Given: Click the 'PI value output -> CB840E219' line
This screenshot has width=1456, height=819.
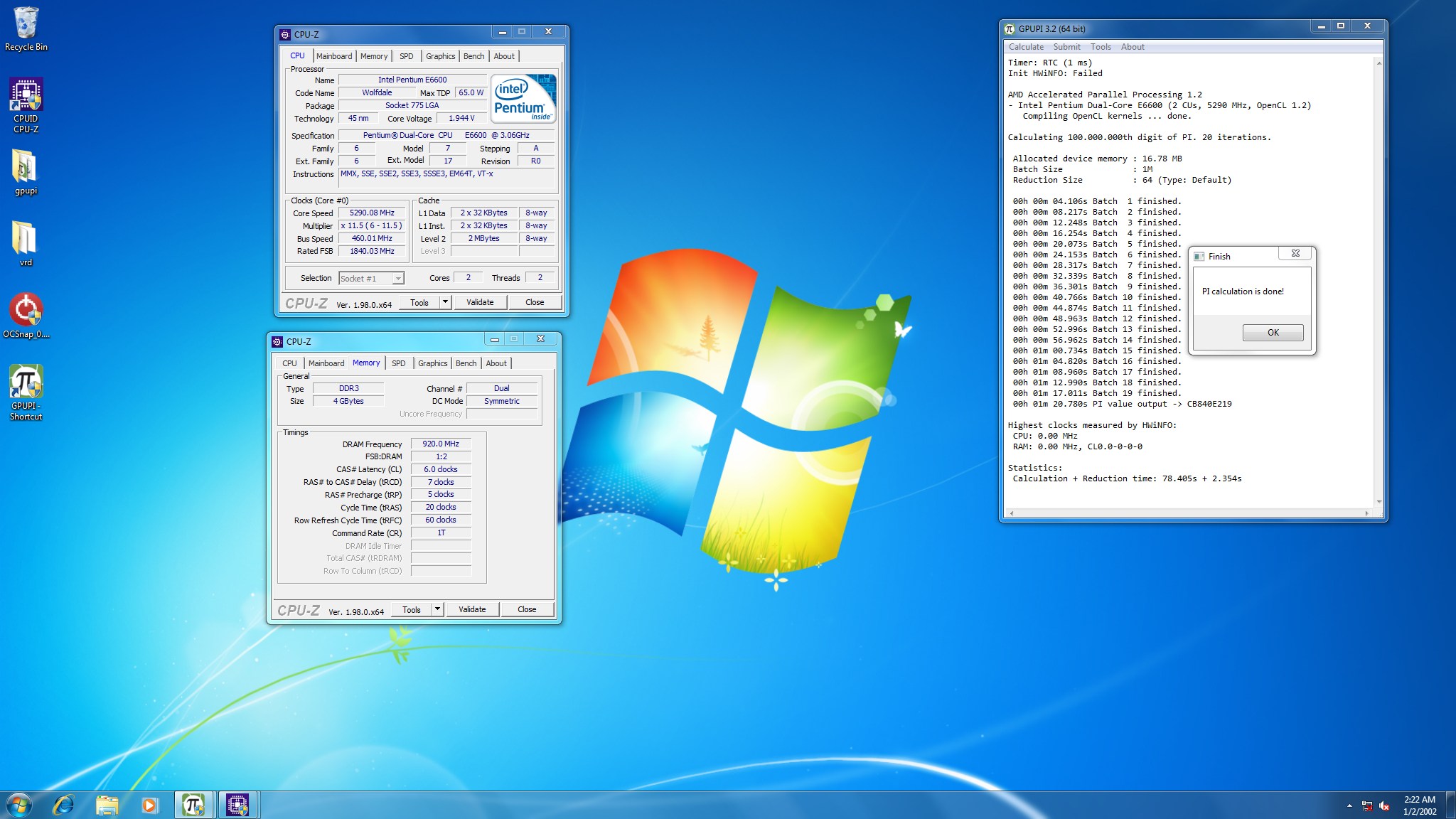Looking at the screenshot, I should [1122, 404].
